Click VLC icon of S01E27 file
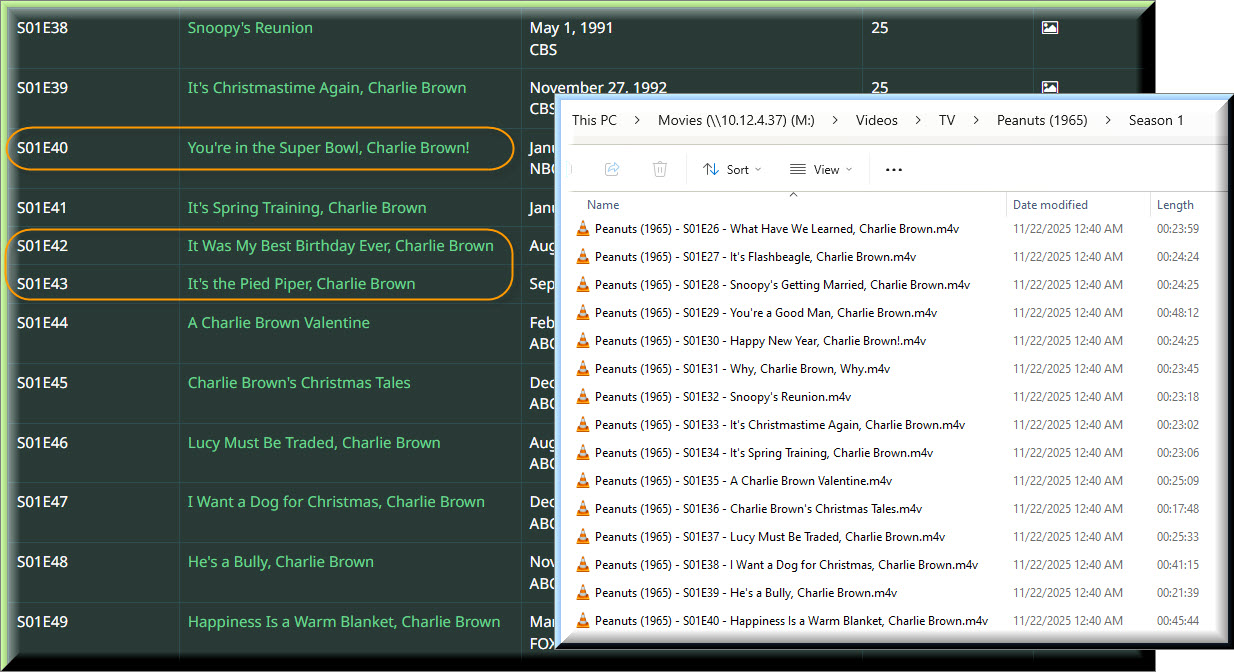Image resolution: width=1234 pixels, height=672 pixels. (x=583, y=257)
